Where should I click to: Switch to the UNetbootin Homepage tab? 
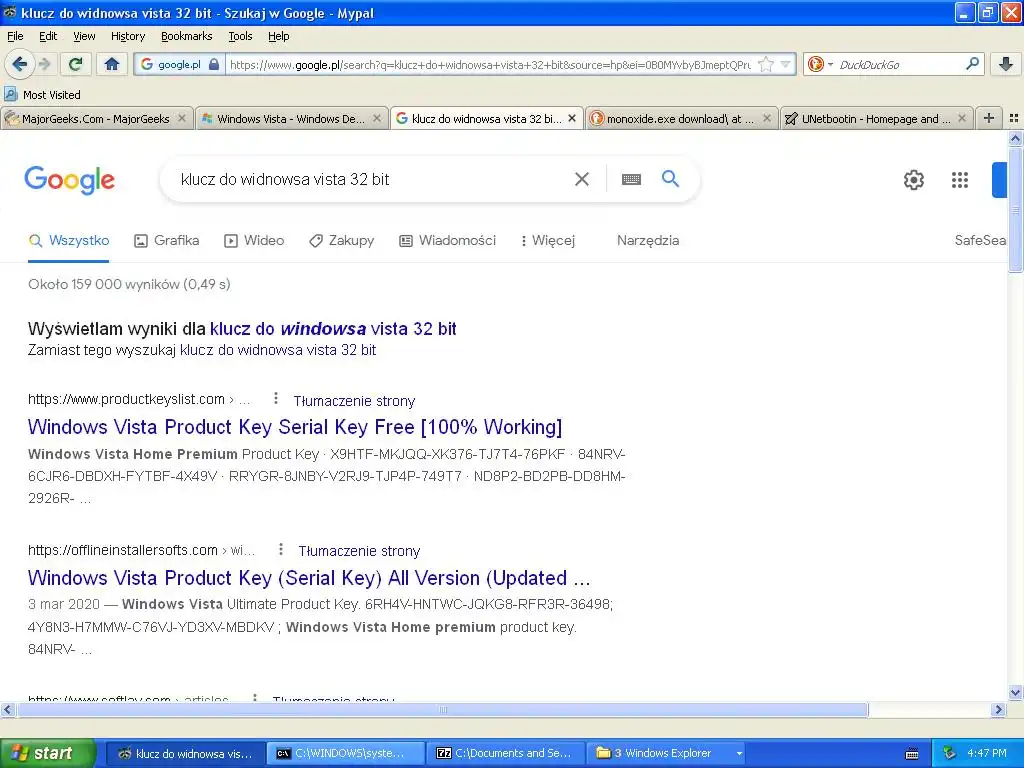point(875,118)
